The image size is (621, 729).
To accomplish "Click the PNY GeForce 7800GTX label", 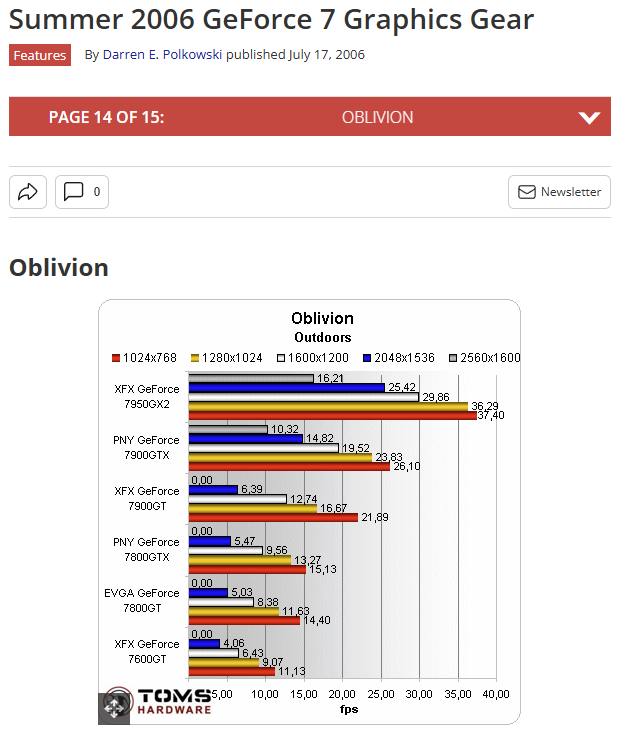I will coord(146,550).
